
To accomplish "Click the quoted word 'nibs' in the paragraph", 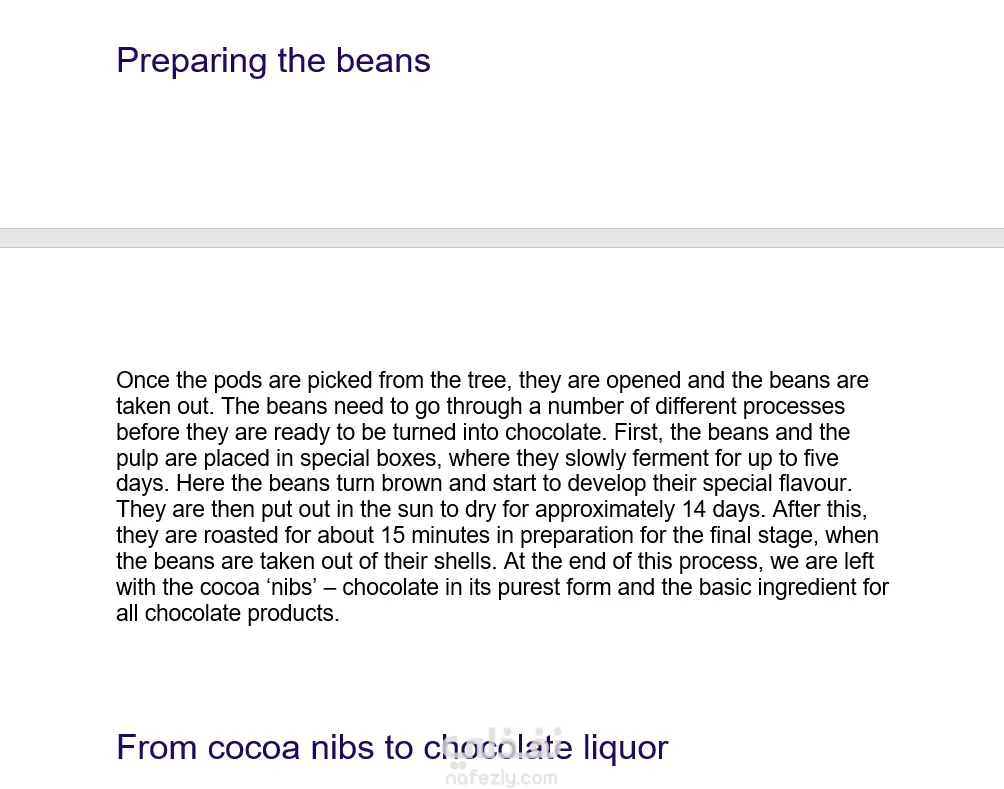I will (283, 587).
